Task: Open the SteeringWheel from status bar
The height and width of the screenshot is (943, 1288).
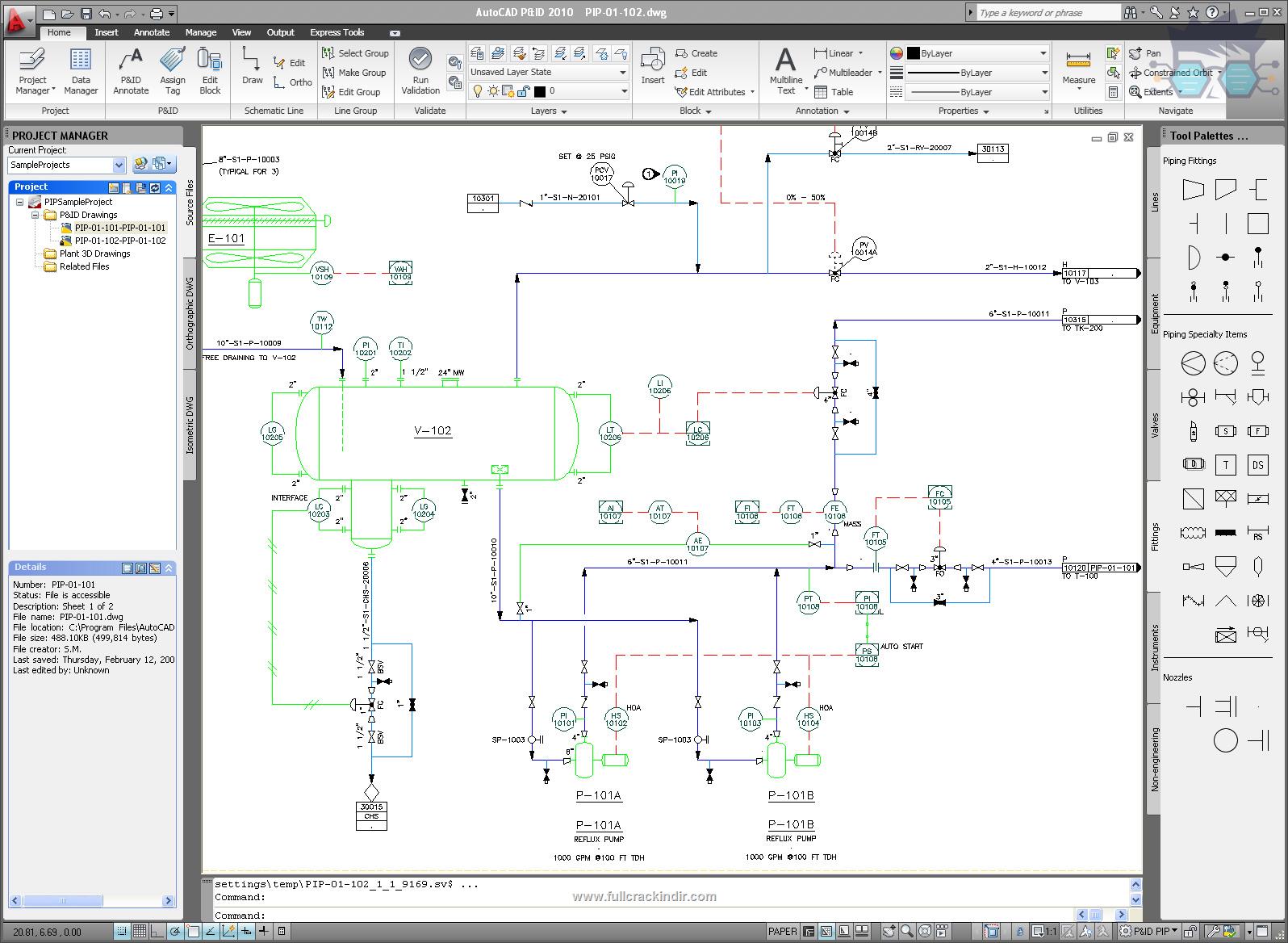Action: (x=925, y=932)
